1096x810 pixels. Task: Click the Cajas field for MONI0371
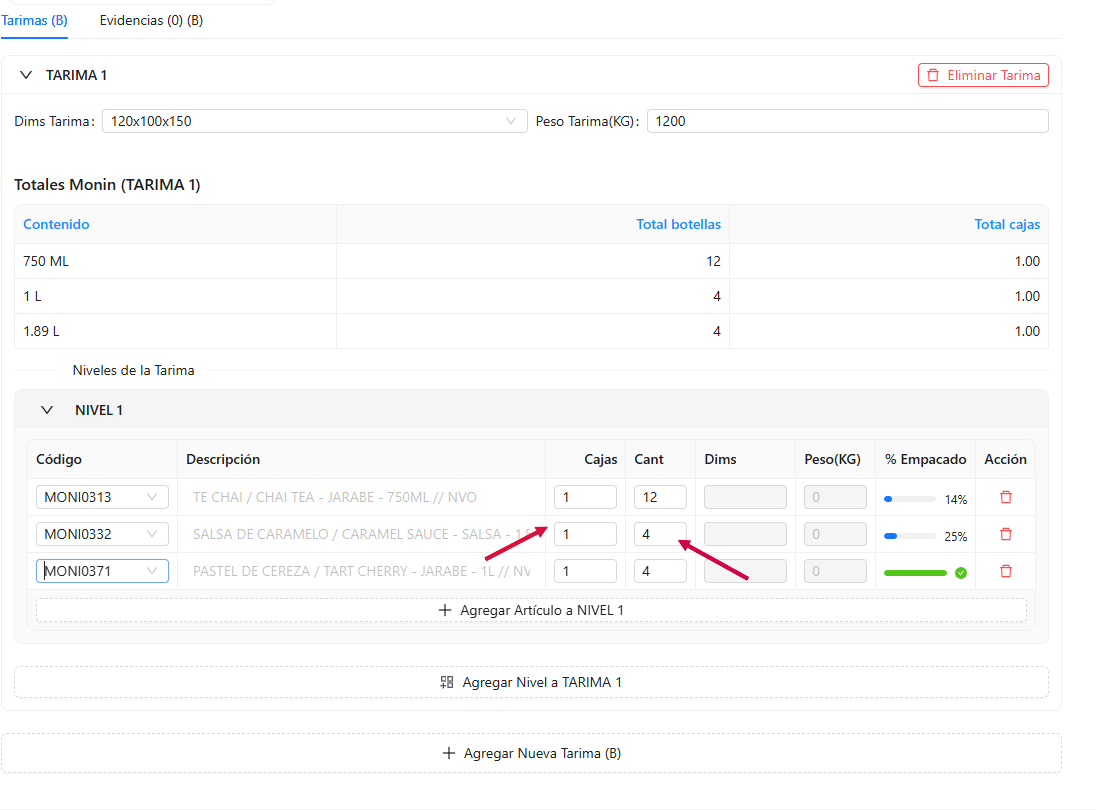pyautogui.click(x=585, y=571)
